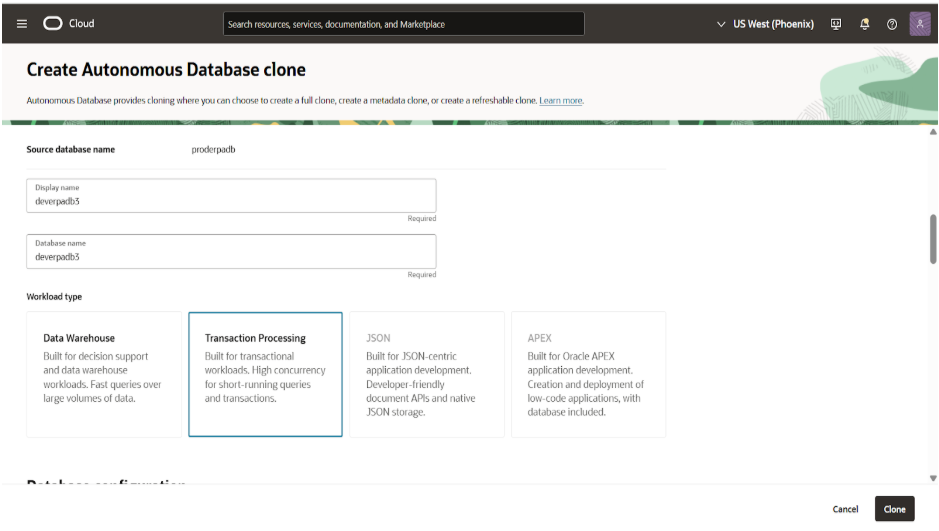Select the APEX workload card

[588, 374]
